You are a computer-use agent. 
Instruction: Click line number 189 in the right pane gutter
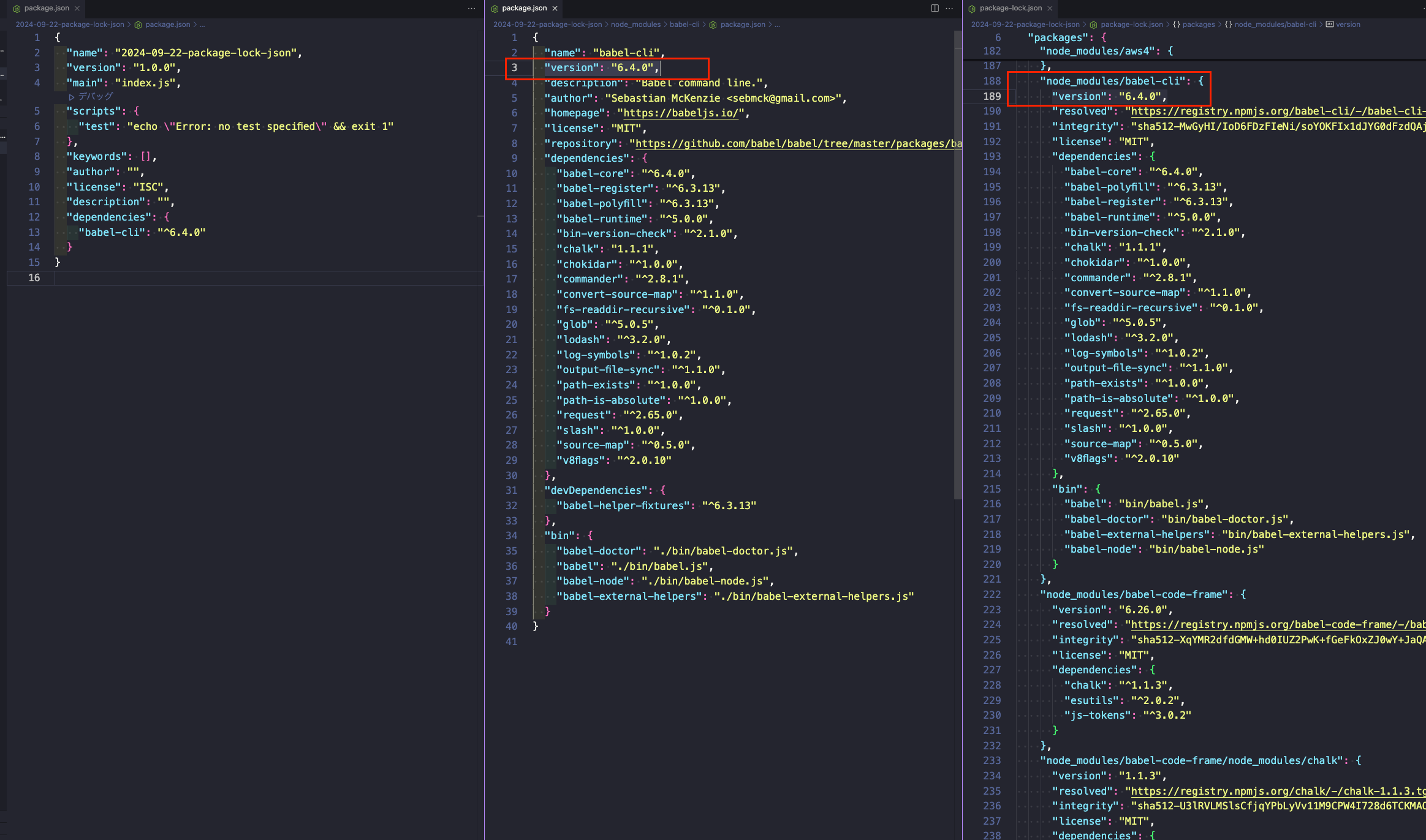pos(993,96)
